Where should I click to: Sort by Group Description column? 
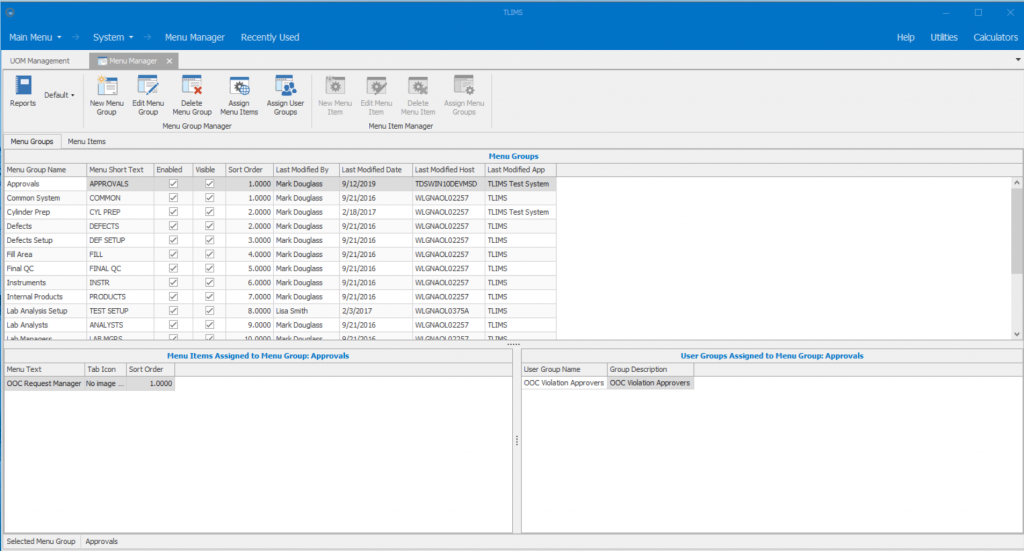point(650,370)
